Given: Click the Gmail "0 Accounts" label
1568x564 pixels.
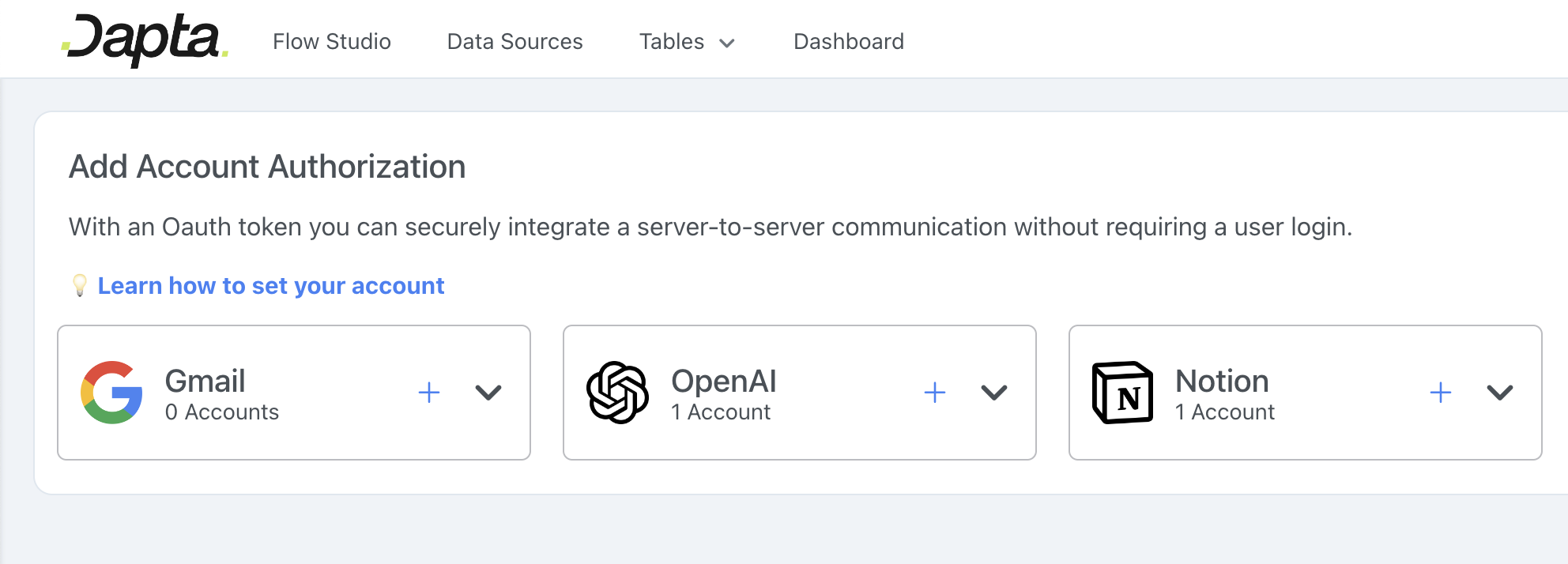Looking at the screenshot, I should pyautogui.click(x=221, y=412).
